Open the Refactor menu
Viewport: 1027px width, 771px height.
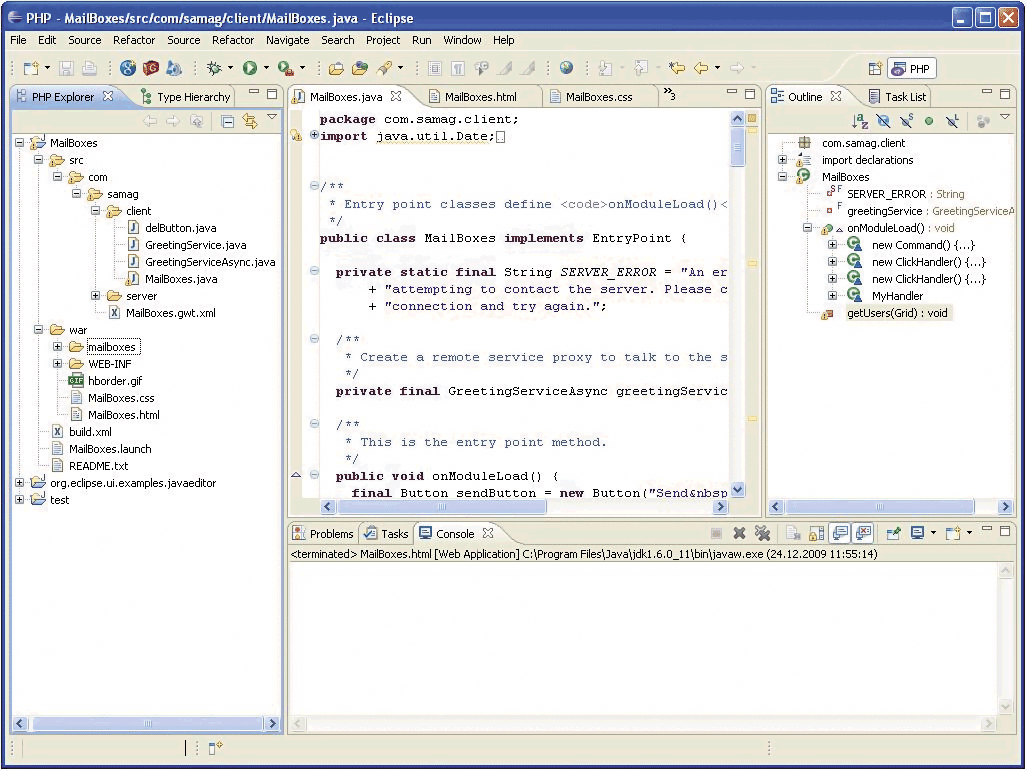pos(133,40)
